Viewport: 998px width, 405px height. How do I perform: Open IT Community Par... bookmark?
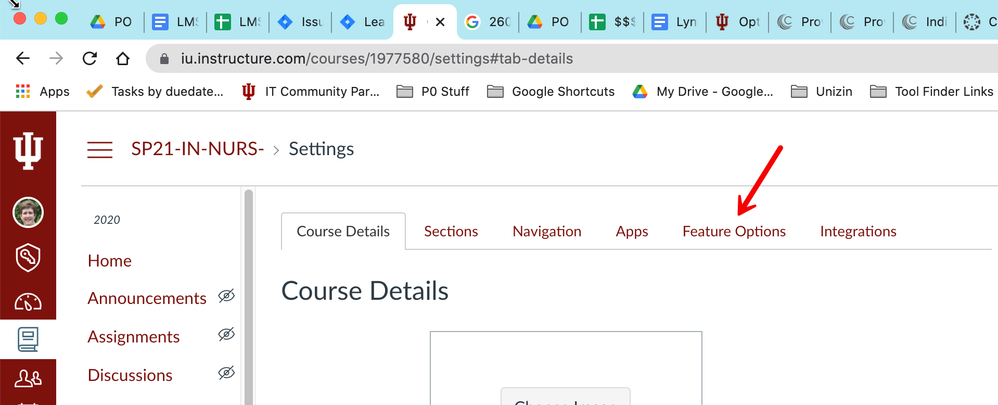pyautogui.click(x=311, y=92)
